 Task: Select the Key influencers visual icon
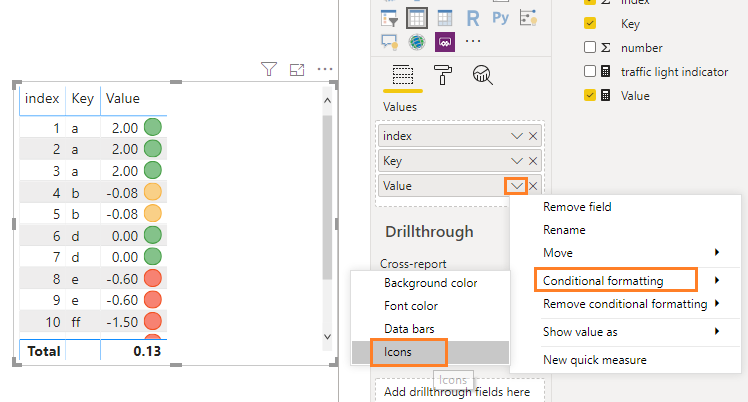(529, 18)
